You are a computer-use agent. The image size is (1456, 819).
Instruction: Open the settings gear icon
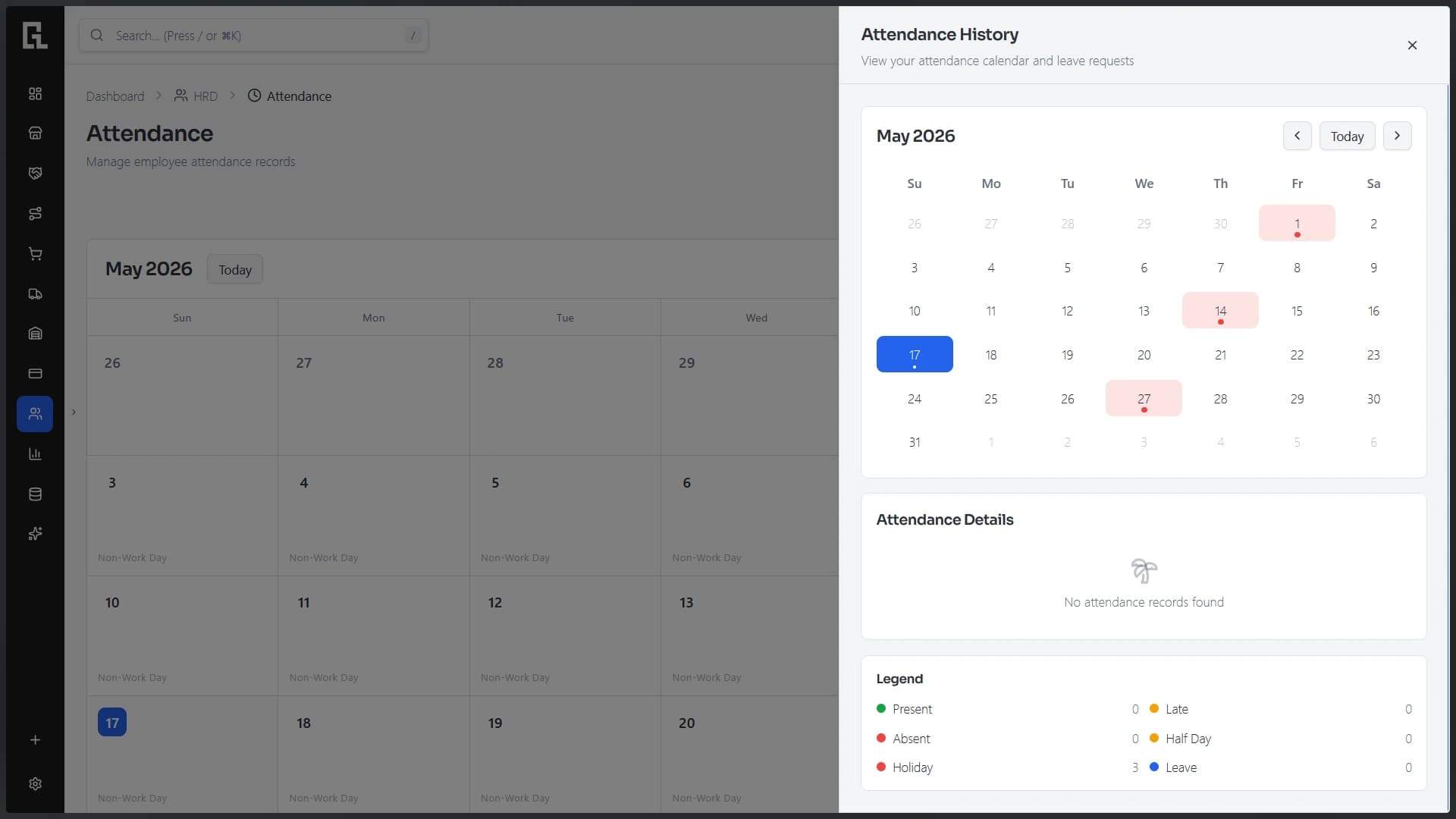(35, 784)
